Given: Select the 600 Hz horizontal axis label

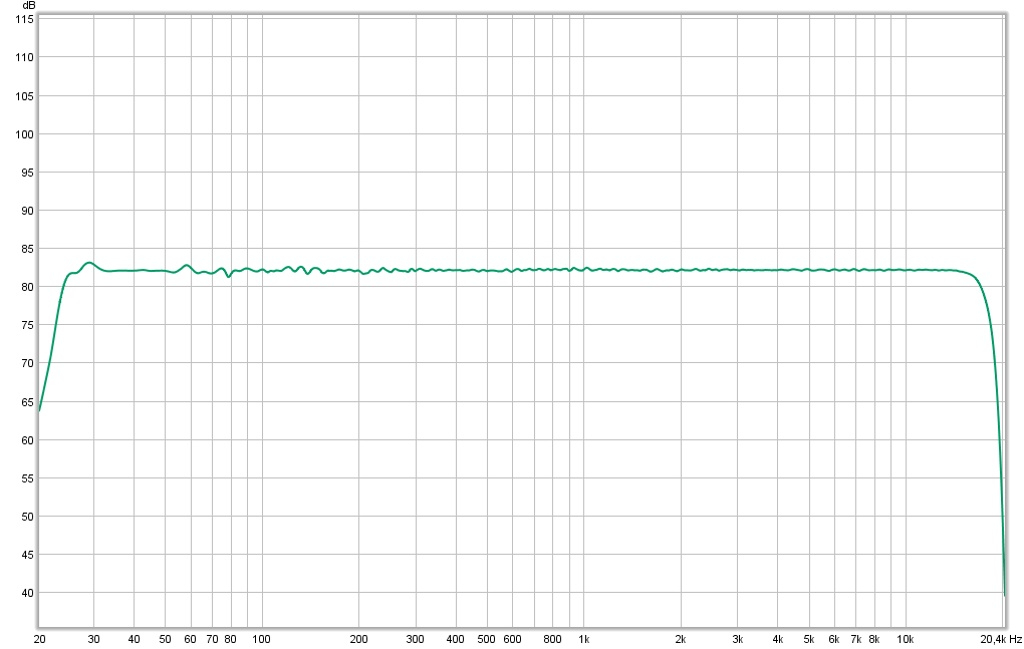Looking at the screenshot, I should (513, 639).
